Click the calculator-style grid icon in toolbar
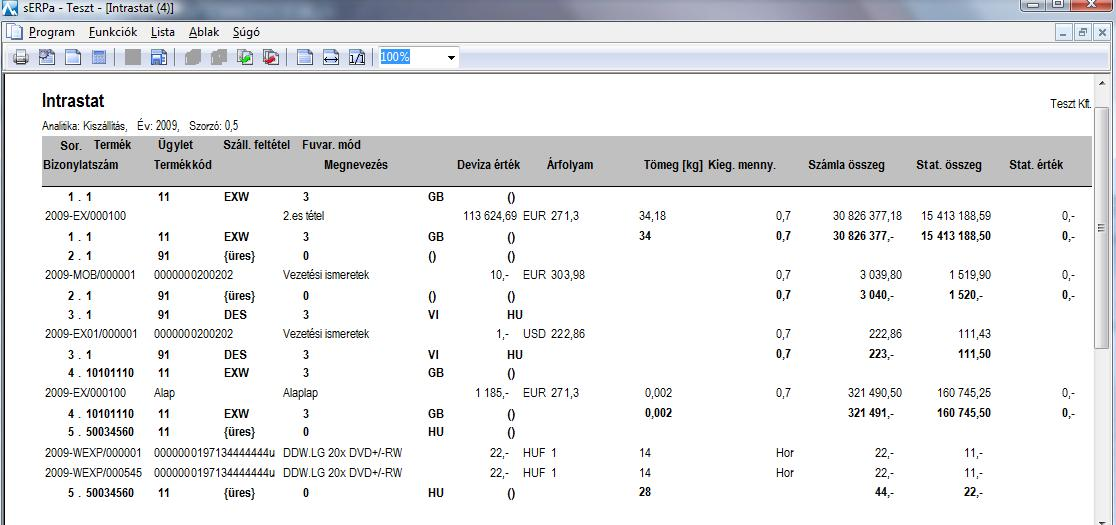1116x525 pixels. pyautogui.click(x=99, y=58)
